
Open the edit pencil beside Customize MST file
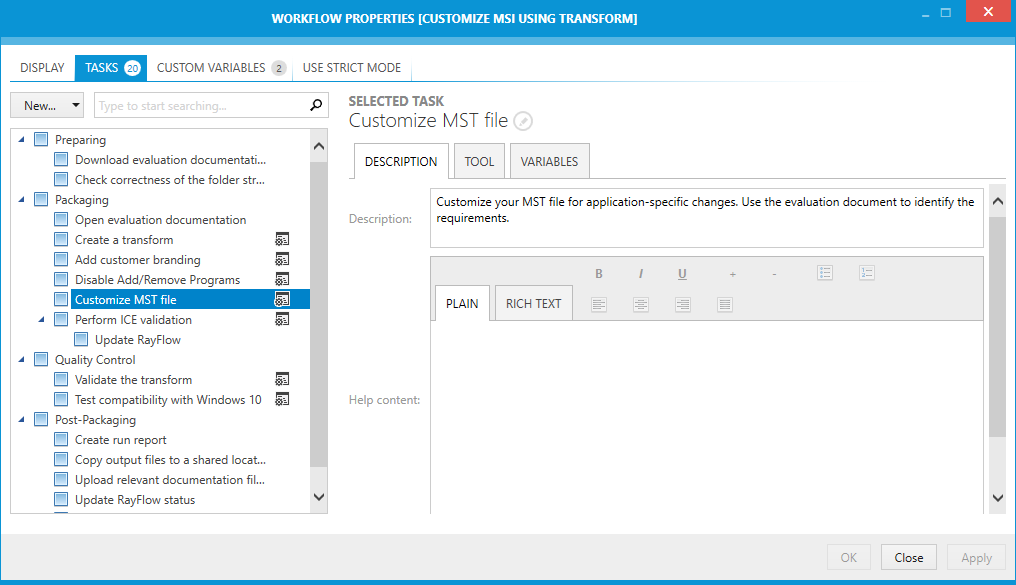pyautogui.click(x=523, y=120)
